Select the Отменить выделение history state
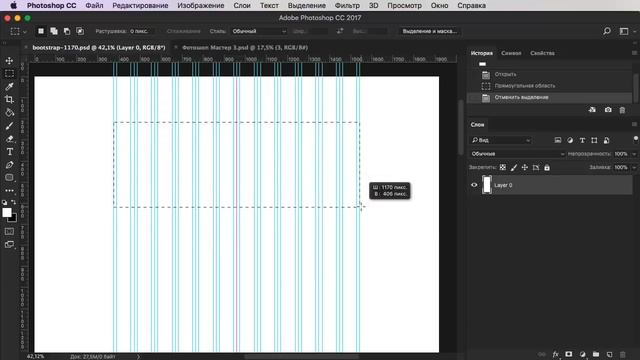Image resolution: width=640 pixels, height=360 pixels. coord(549,97)
